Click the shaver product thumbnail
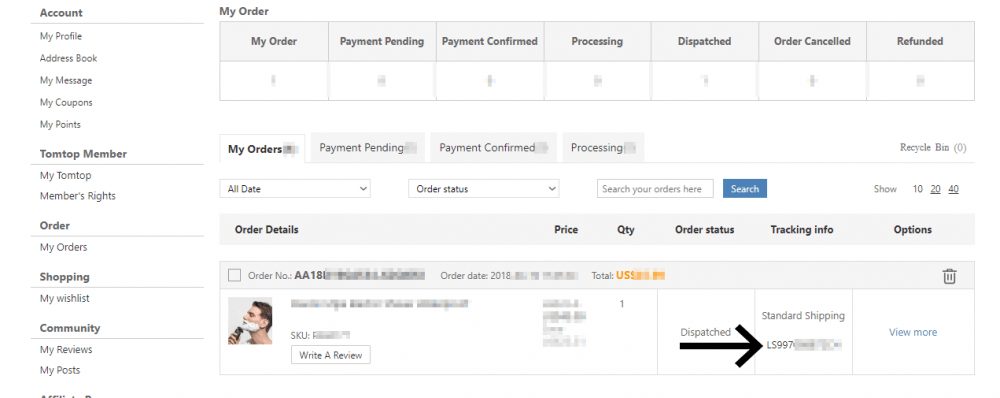This screenshot has width=1000, height=398. click(250, 321)
